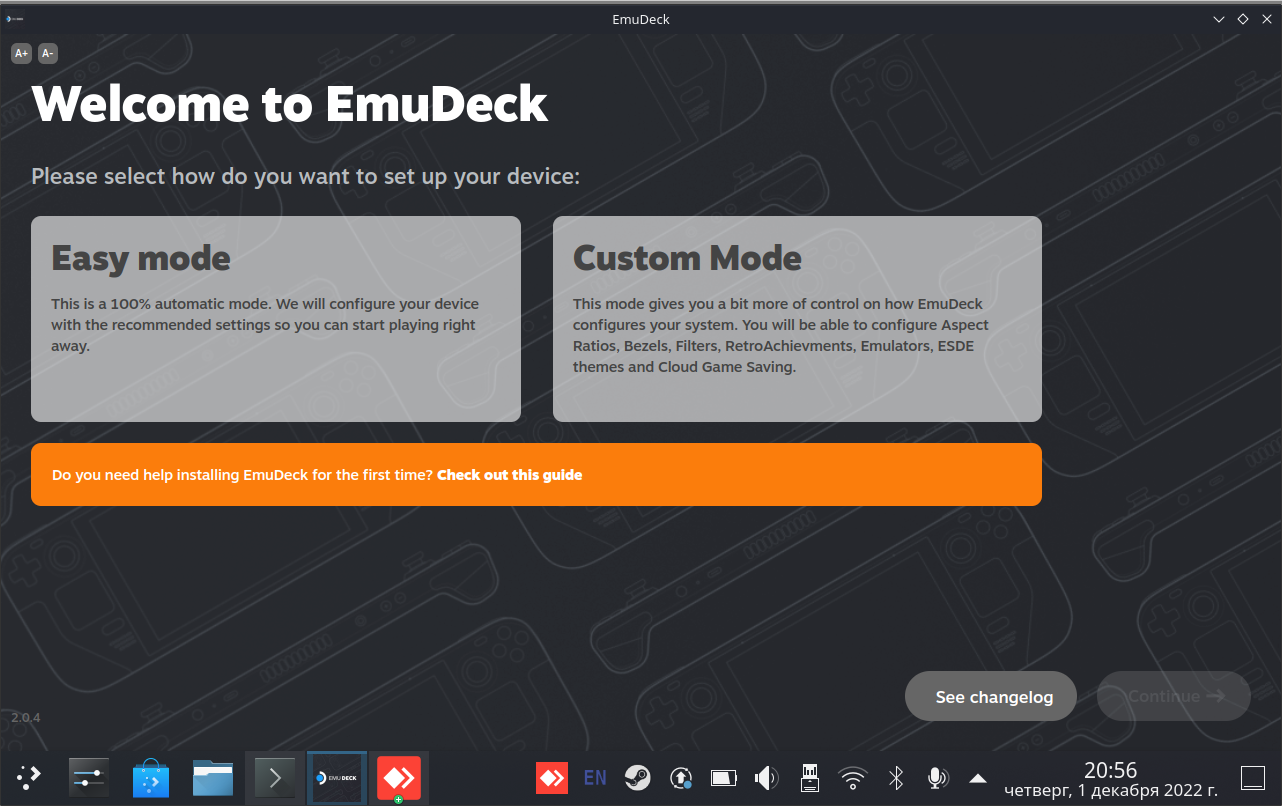The width and height of the screenshot is (1282, 806).
Task: Increase font size with the A+ button
Action: 21,53
